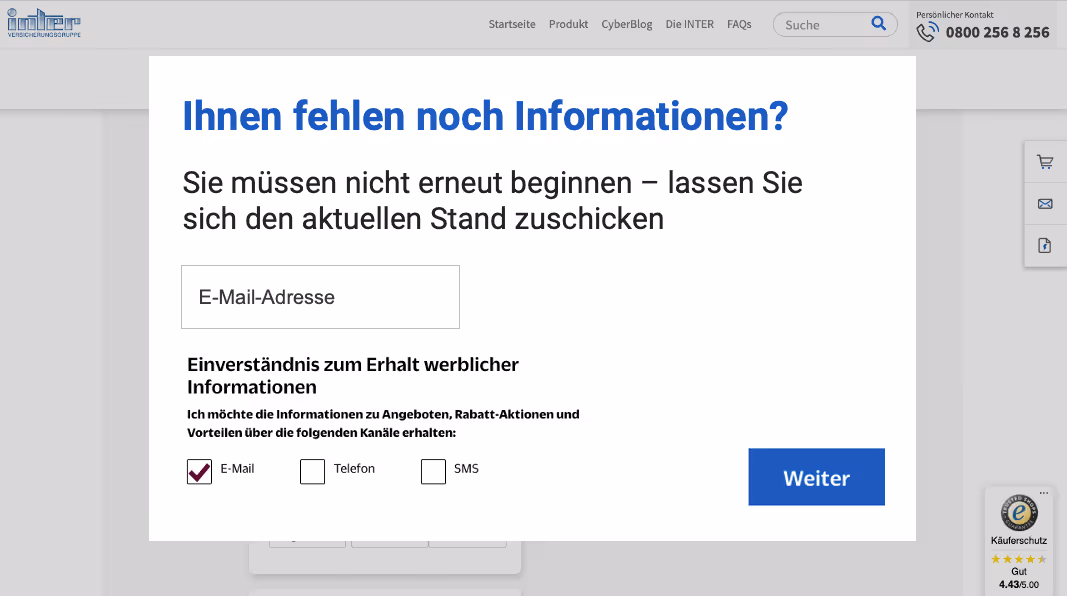This screenshot has width=1067, height=596.
Task: Open the shopping cart icon
Action: tap(1044, 161)
